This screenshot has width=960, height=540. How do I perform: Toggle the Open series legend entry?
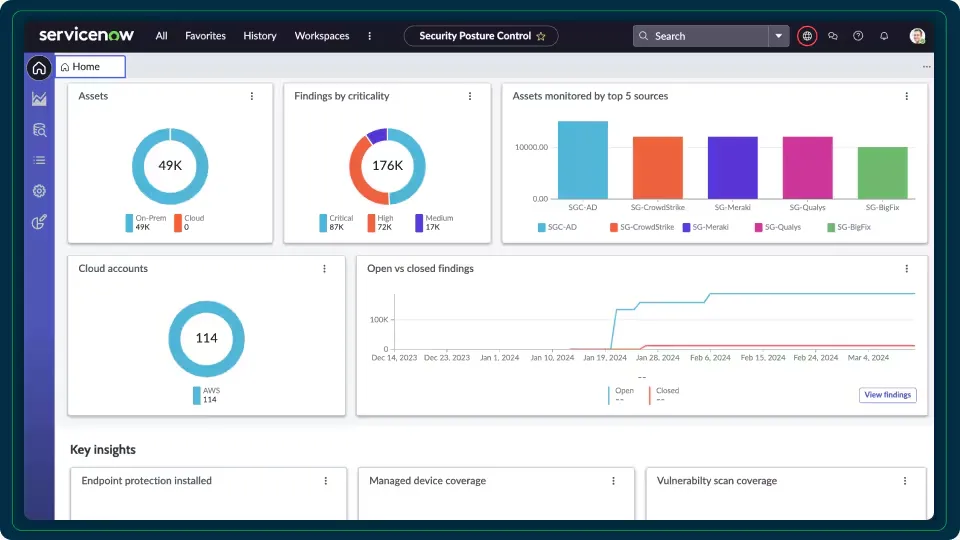(x=621, y=395)
